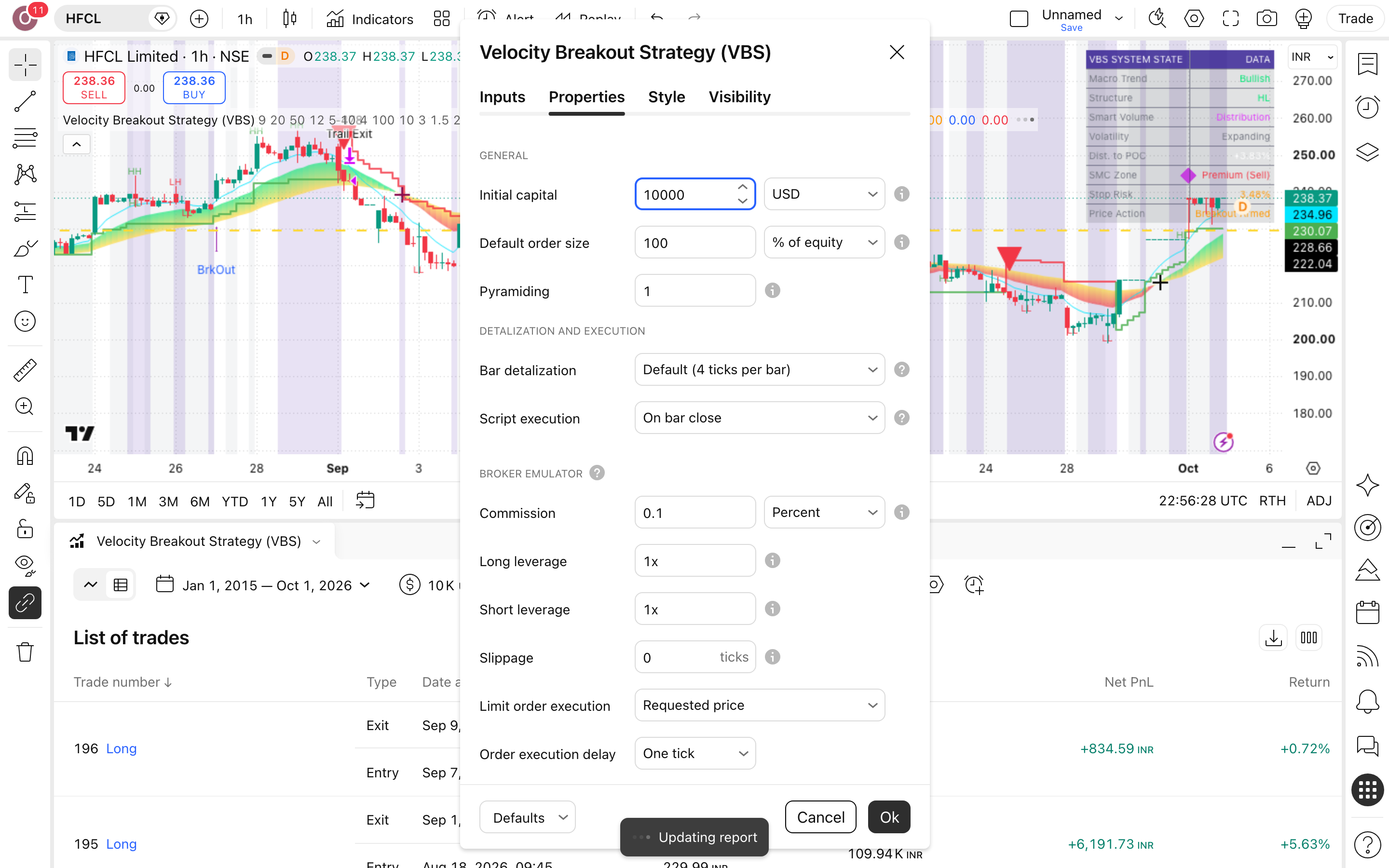This screenshot has width=1389, height=868.
Task: Select the trend line drawing tool
Action: [25, 102]
